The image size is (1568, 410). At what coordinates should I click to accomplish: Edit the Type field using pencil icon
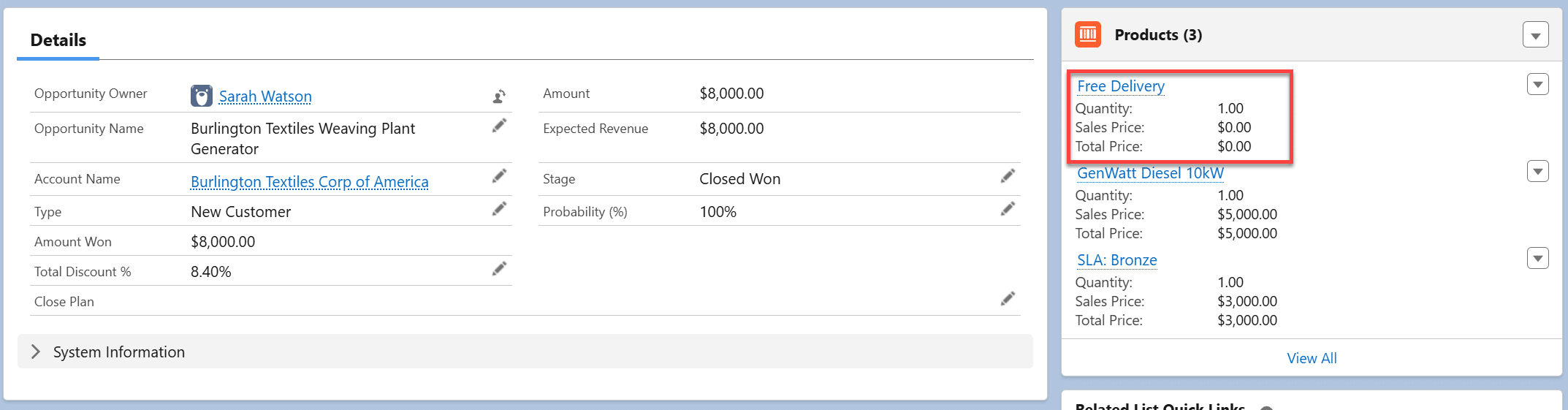click(x=499, y=209)
